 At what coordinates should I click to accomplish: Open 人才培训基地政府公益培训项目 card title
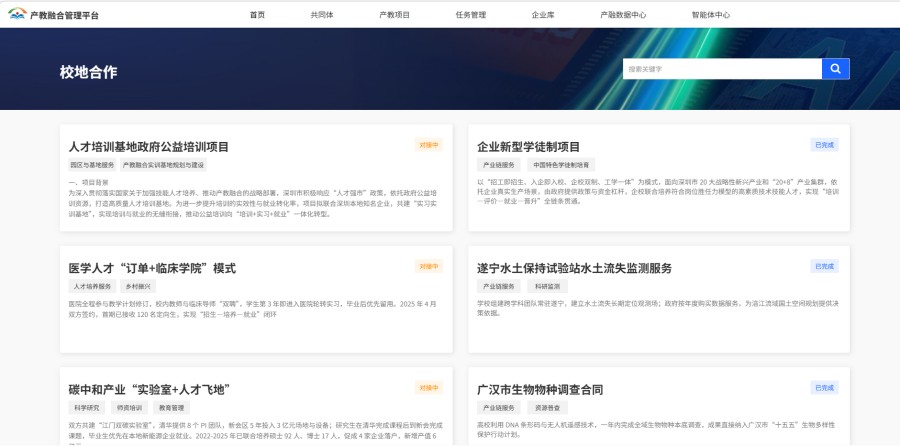pyautogui.click(x=149, y=147)
